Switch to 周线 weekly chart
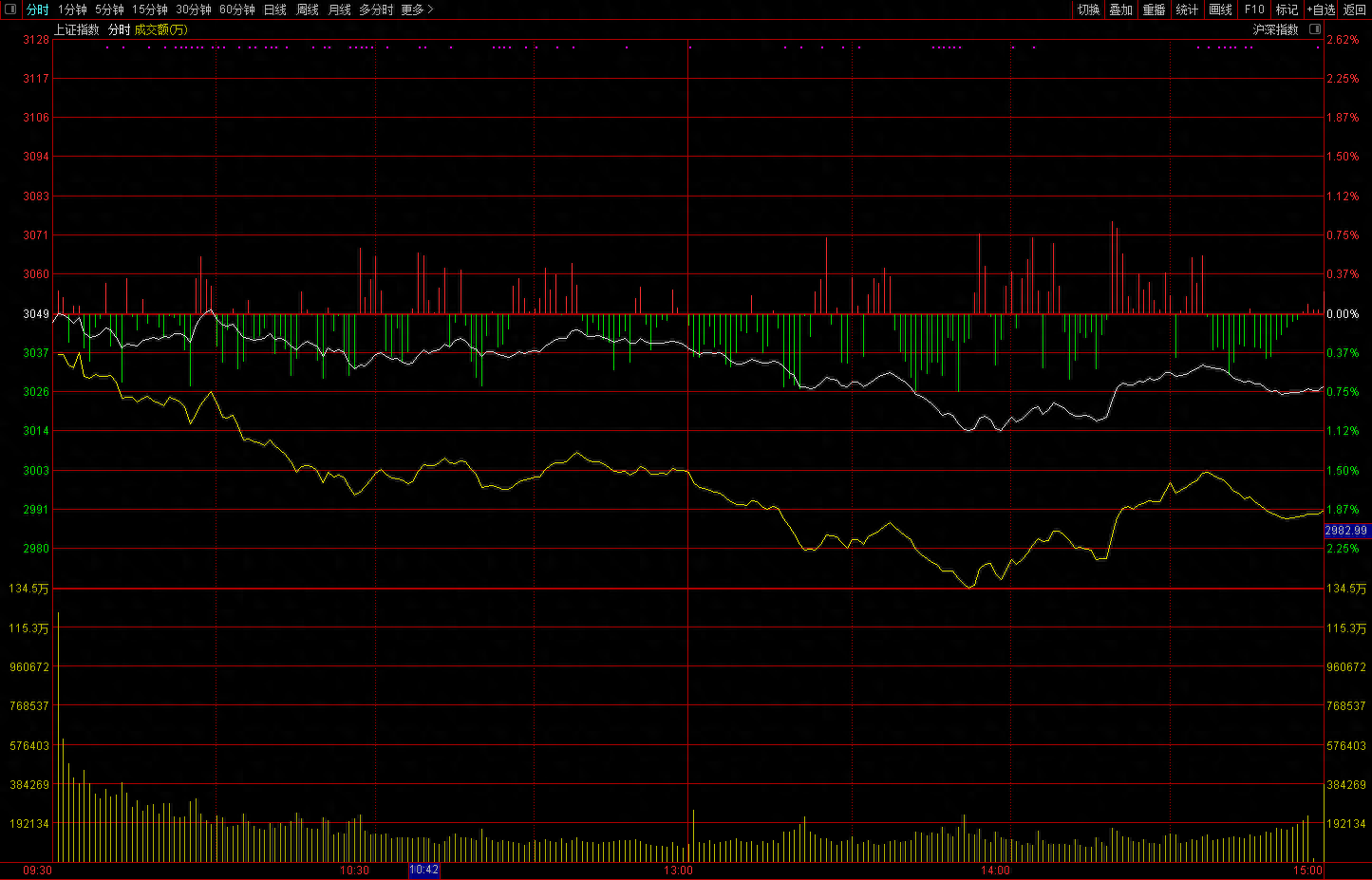The width and height of the screenshot is (1372, 880). (x=308, y=9)
